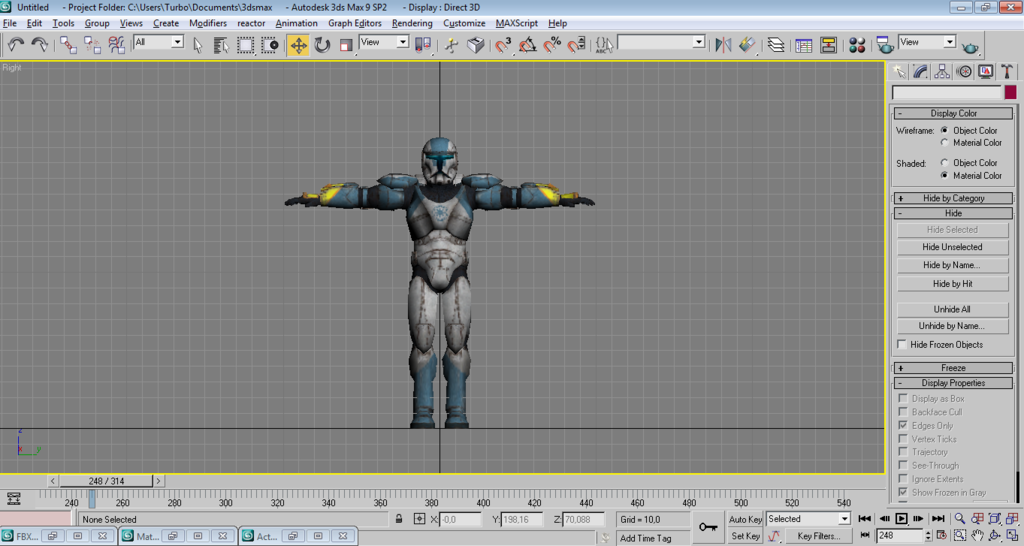Click the Align tool icon

tap(747, 44)
